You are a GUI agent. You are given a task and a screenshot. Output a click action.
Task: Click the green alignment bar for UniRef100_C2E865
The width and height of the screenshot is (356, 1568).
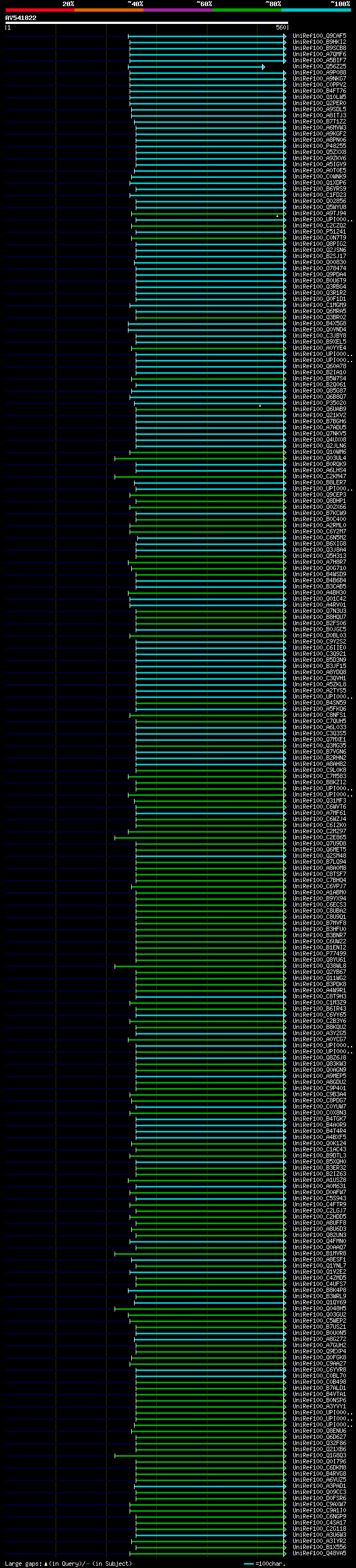click(200, 838)
